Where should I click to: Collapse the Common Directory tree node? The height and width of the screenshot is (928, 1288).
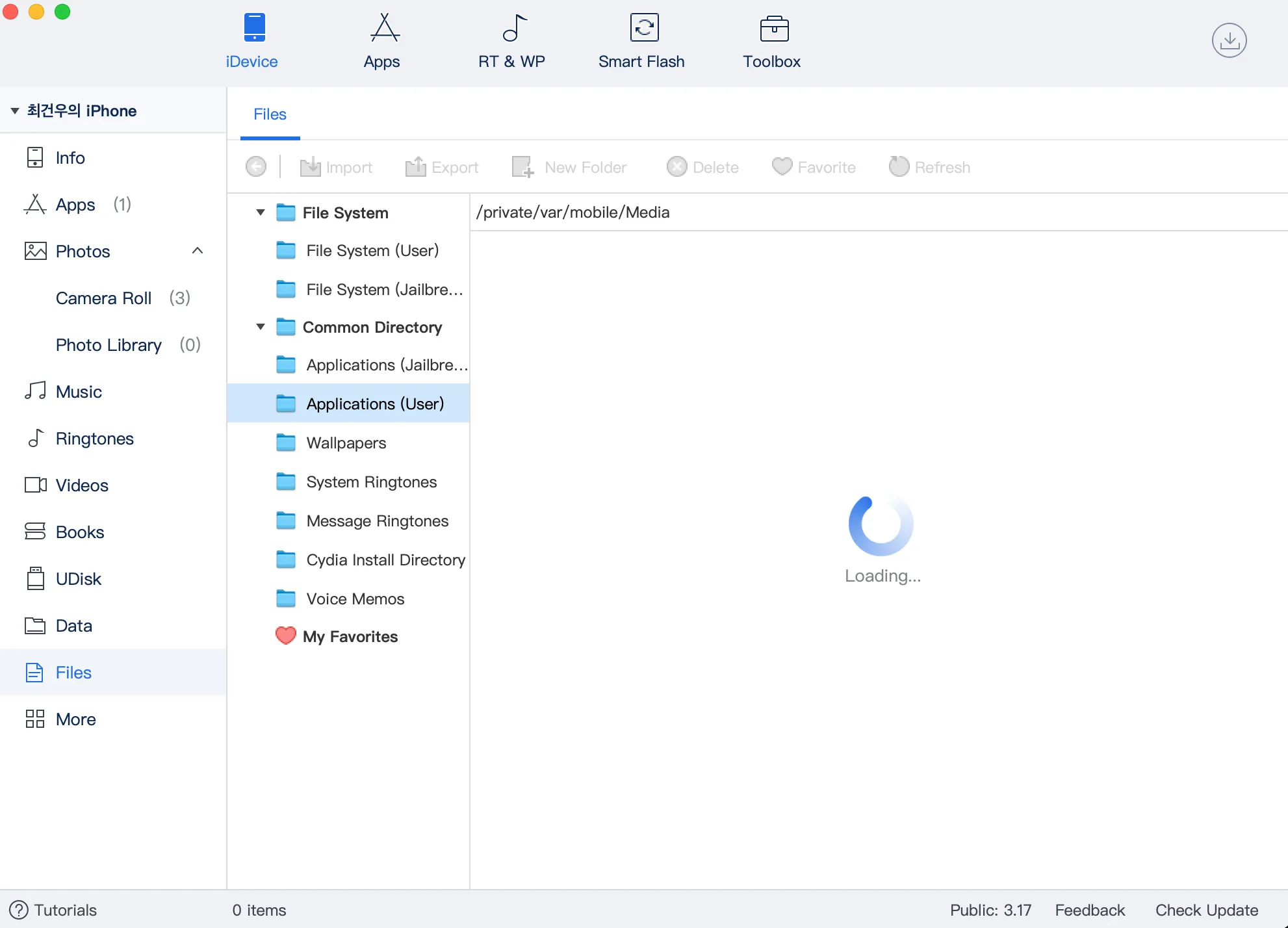[x=261, y=327]
